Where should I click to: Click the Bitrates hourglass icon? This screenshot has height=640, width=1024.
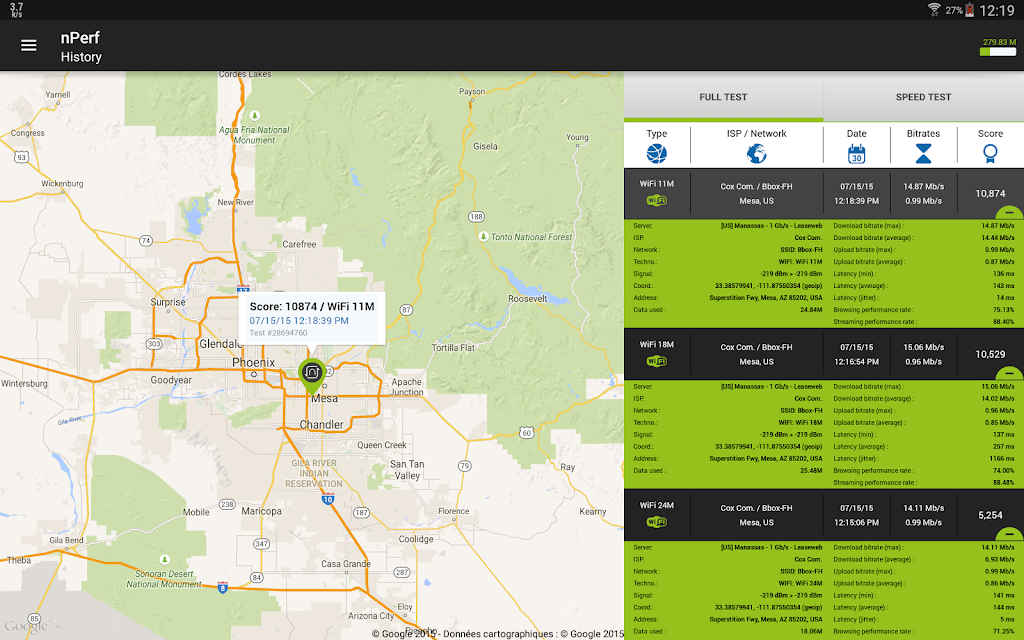pos(923,153)
